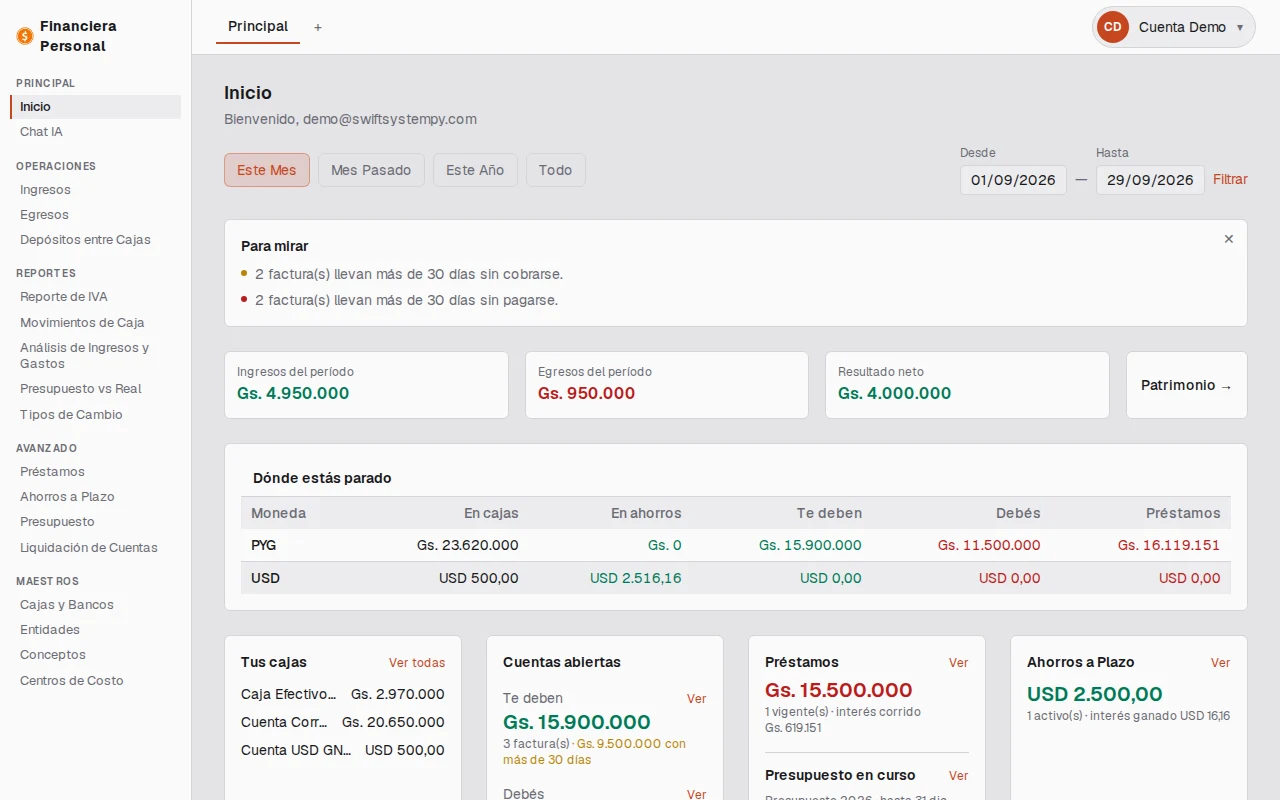
Task: Click the Caja Efectivo row in Tus cajas
Action: [x=343, y=694]
